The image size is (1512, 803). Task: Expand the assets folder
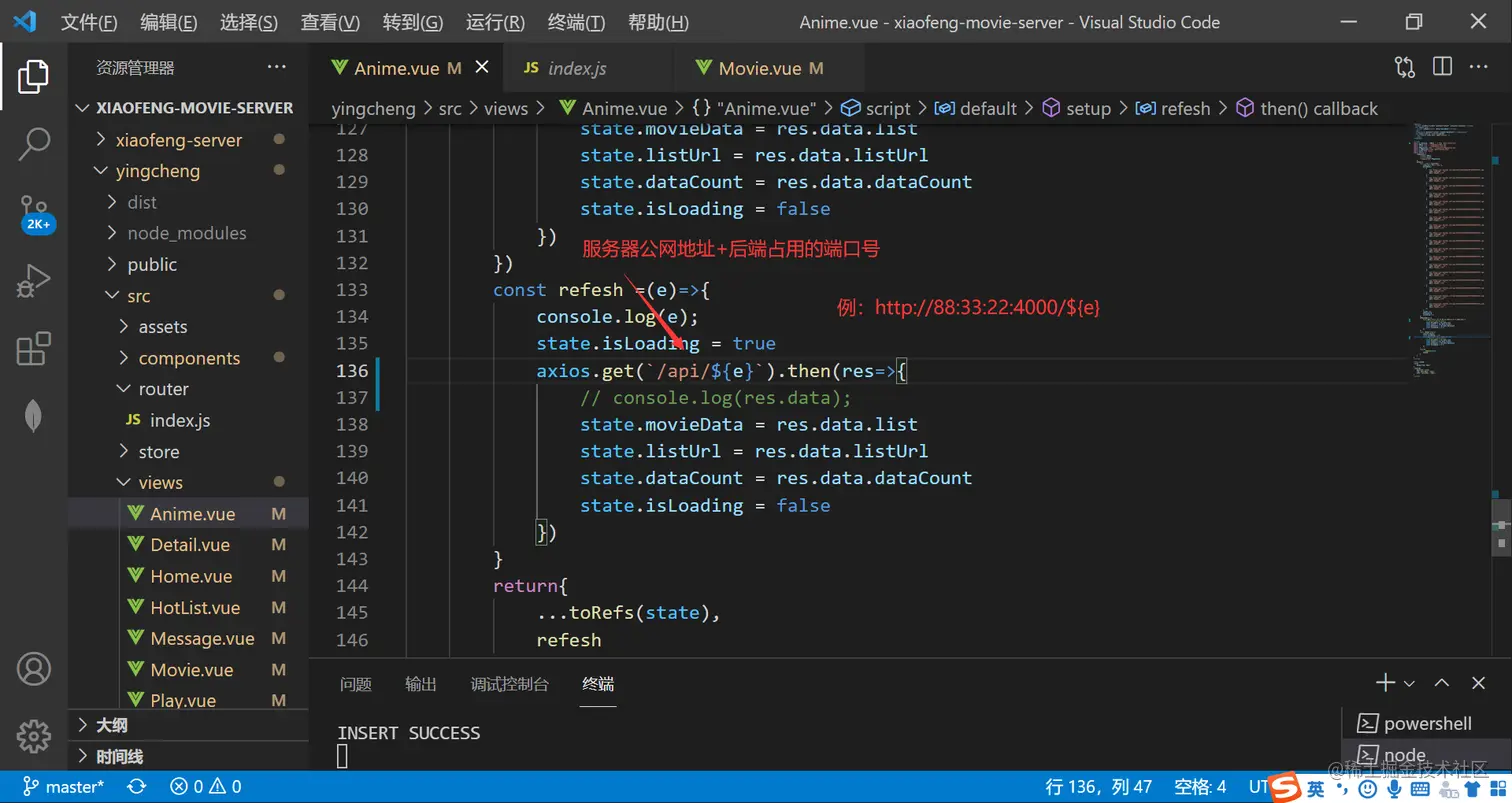(x=188, y=327)
